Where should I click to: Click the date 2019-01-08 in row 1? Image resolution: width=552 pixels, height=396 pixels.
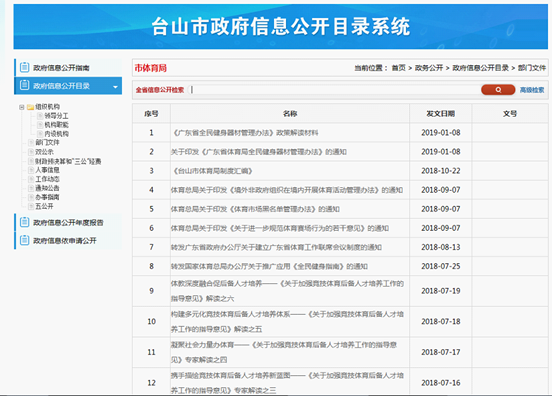(441, 133)
